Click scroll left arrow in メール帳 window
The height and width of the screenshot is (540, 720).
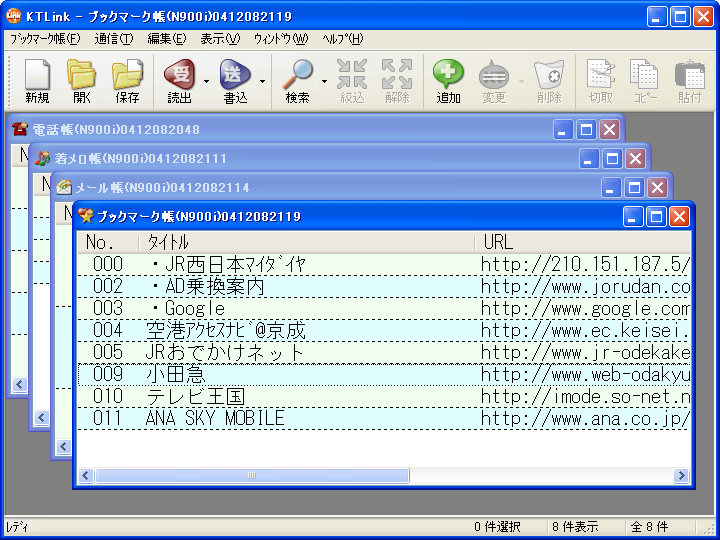pos(64,446)
